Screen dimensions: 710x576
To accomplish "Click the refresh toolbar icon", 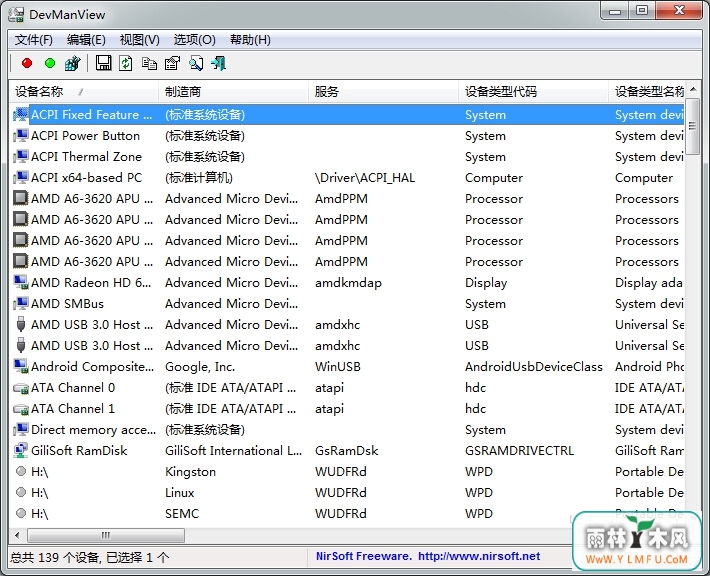I will point(126,63).
